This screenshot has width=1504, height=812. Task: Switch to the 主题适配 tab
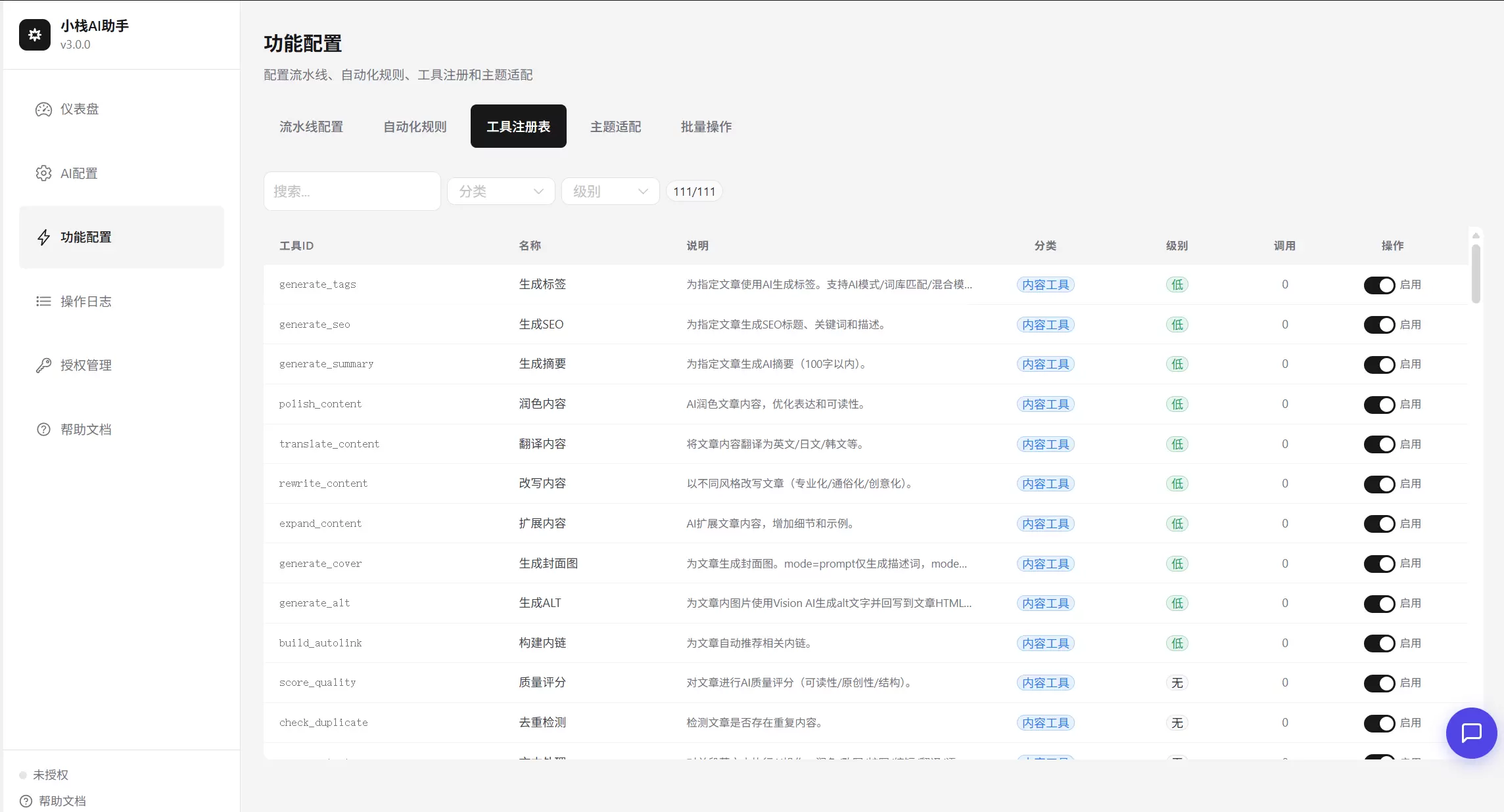click(615, 126)
